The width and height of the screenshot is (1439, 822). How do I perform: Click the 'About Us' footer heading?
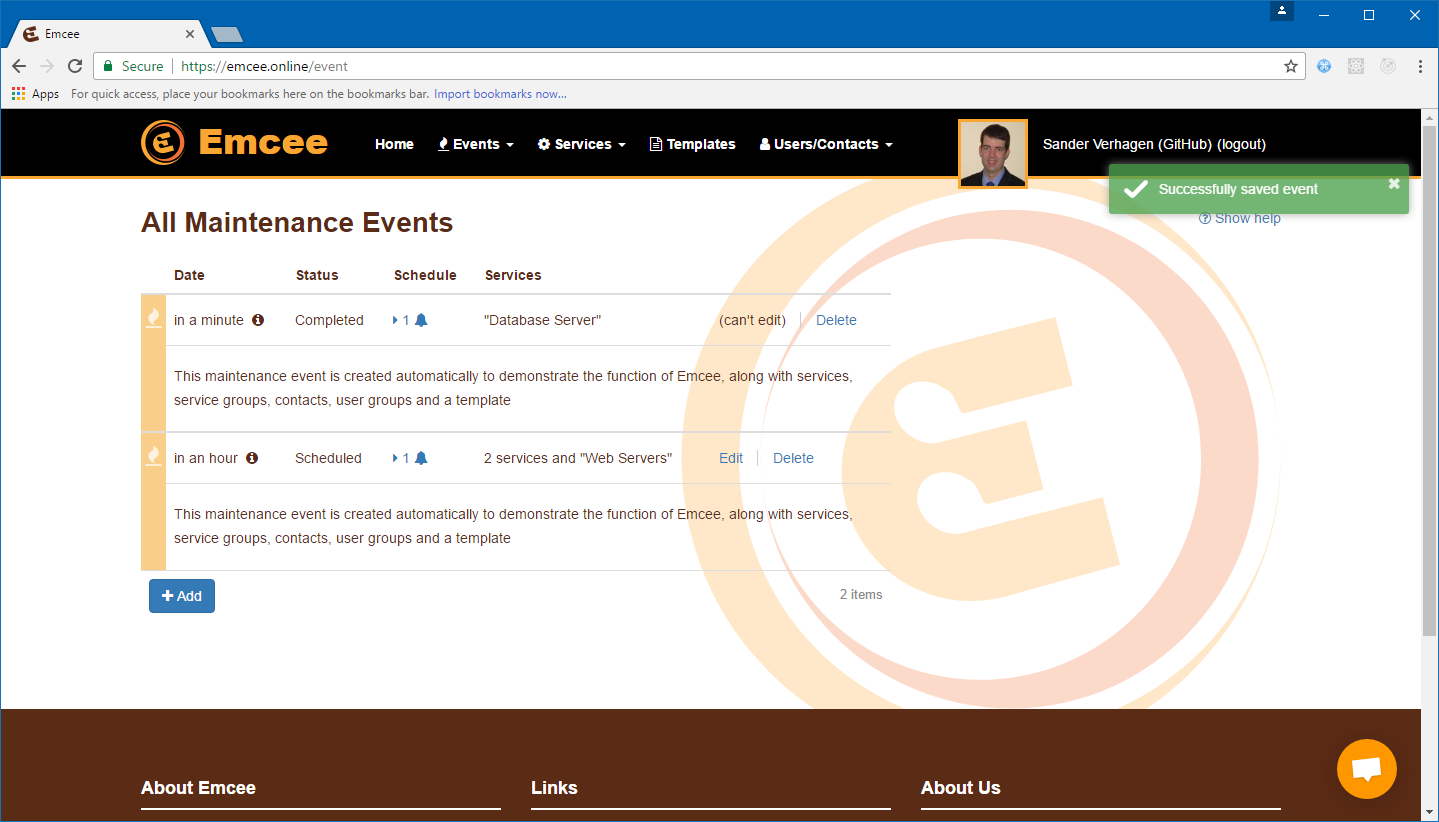[x=960, y=788]
